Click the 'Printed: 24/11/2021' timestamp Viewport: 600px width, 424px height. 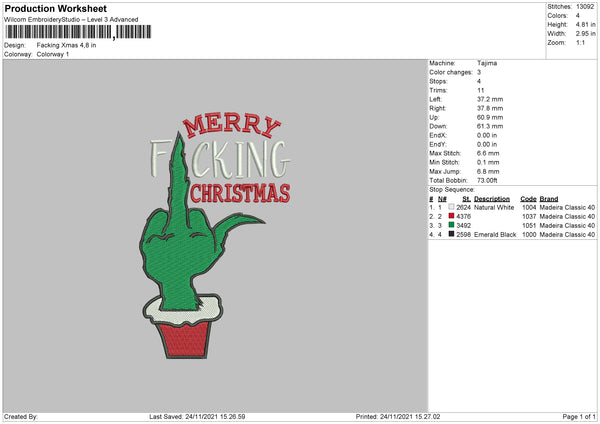tap(398, 417)
